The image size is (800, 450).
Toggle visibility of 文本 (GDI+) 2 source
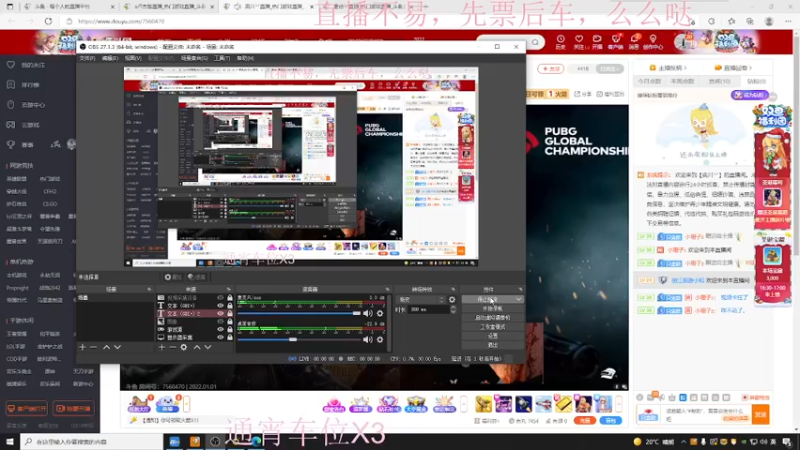pyautogui.click(x=220, y=313)
